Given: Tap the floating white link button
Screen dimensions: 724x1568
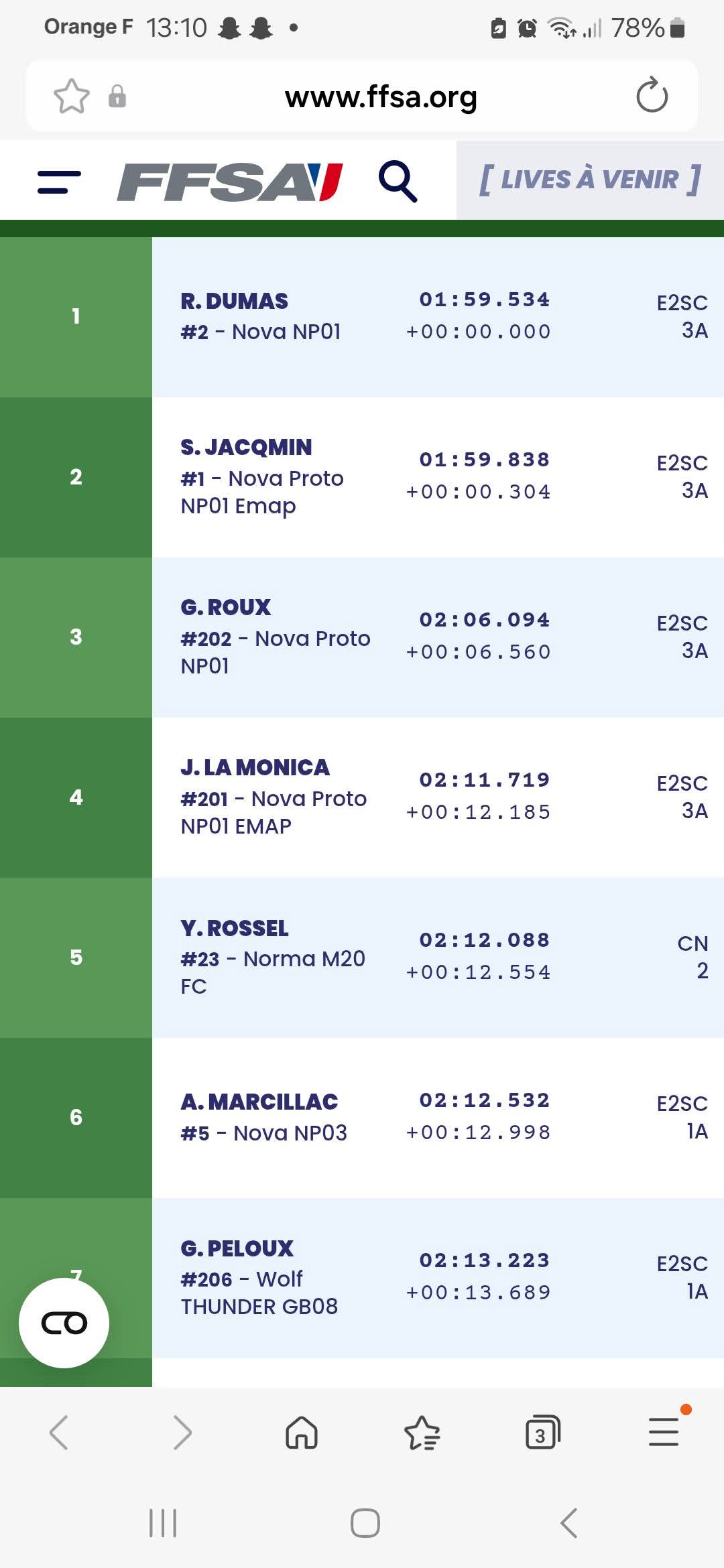Looking at the screenshot, I should 64,1323.
